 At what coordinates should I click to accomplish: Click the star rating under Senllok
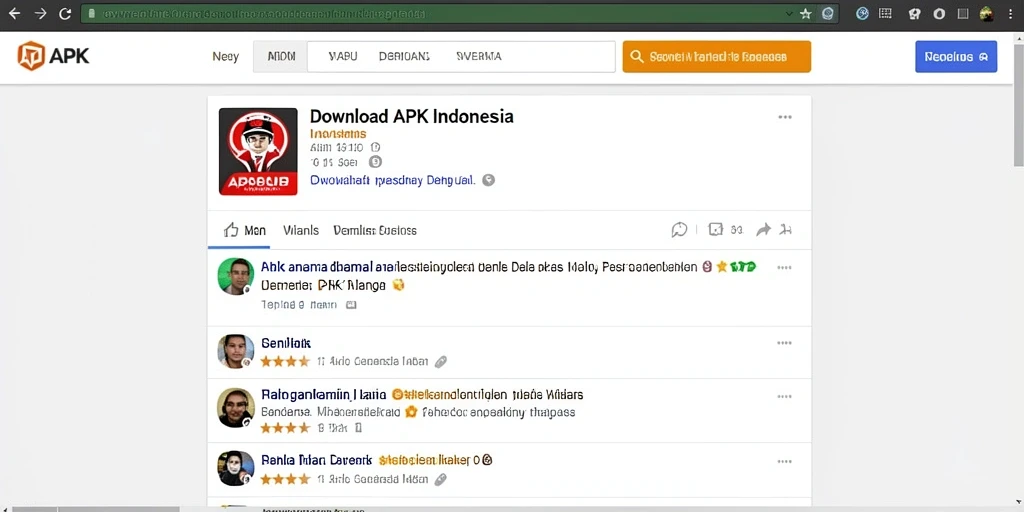click(285, 361)
